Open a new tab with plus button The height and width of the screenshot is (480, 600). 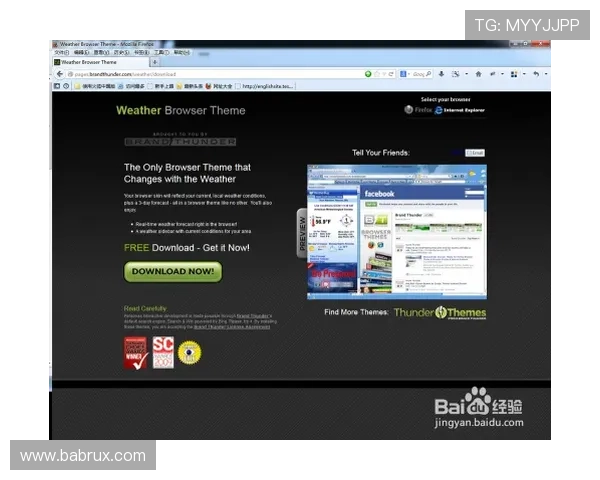155,62
